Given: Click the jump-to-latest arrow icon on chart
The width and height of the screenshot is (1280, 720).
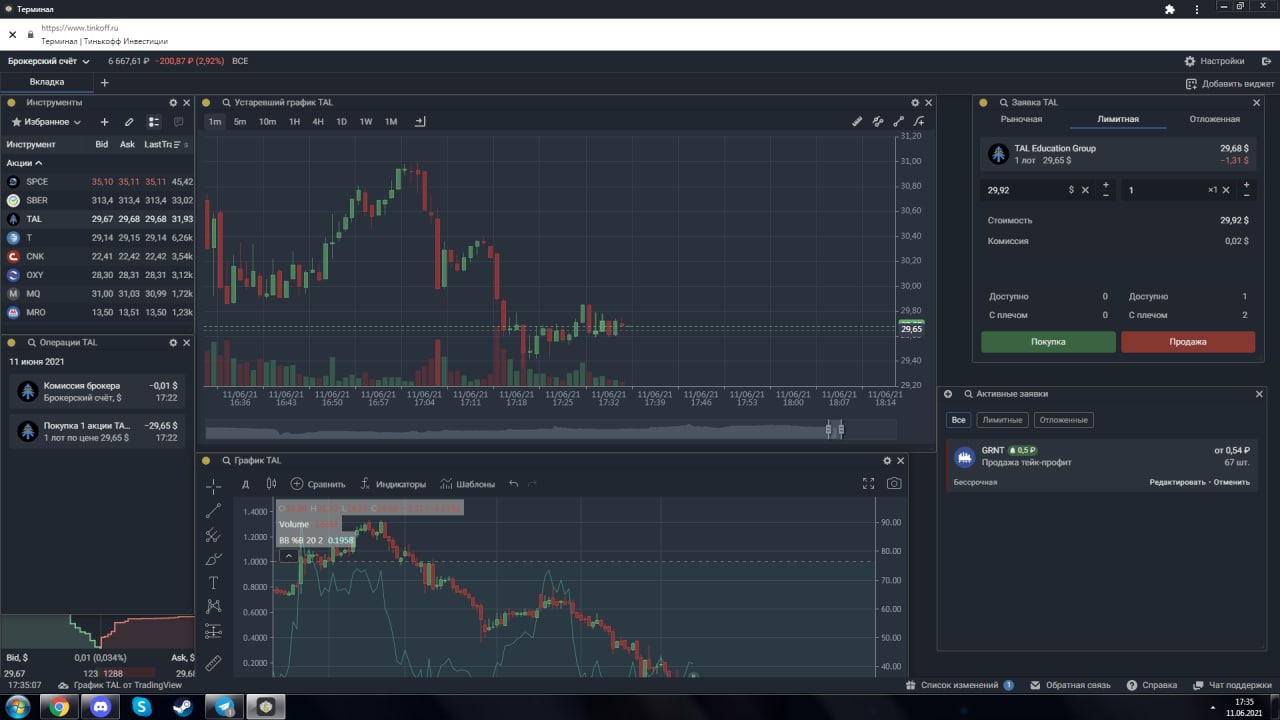Looking at the screenshot, I should (x=420, y=122).
